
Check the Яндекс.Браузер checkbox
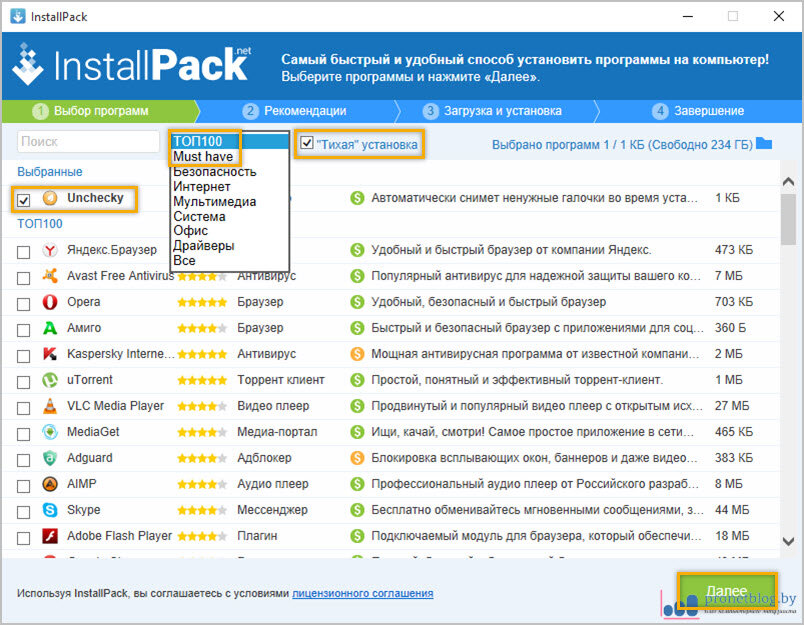24,252
